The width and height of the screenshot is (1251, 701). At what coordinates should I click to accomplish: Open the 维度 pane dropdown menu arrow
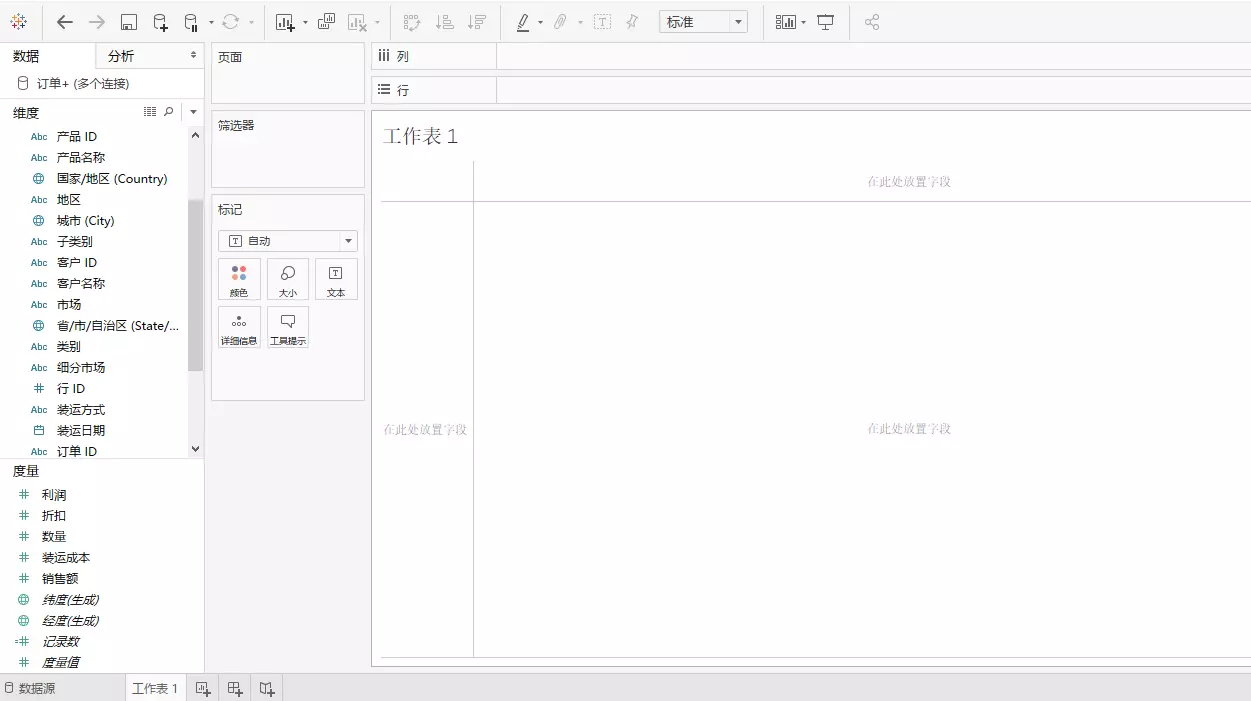[x=193, y=113]
